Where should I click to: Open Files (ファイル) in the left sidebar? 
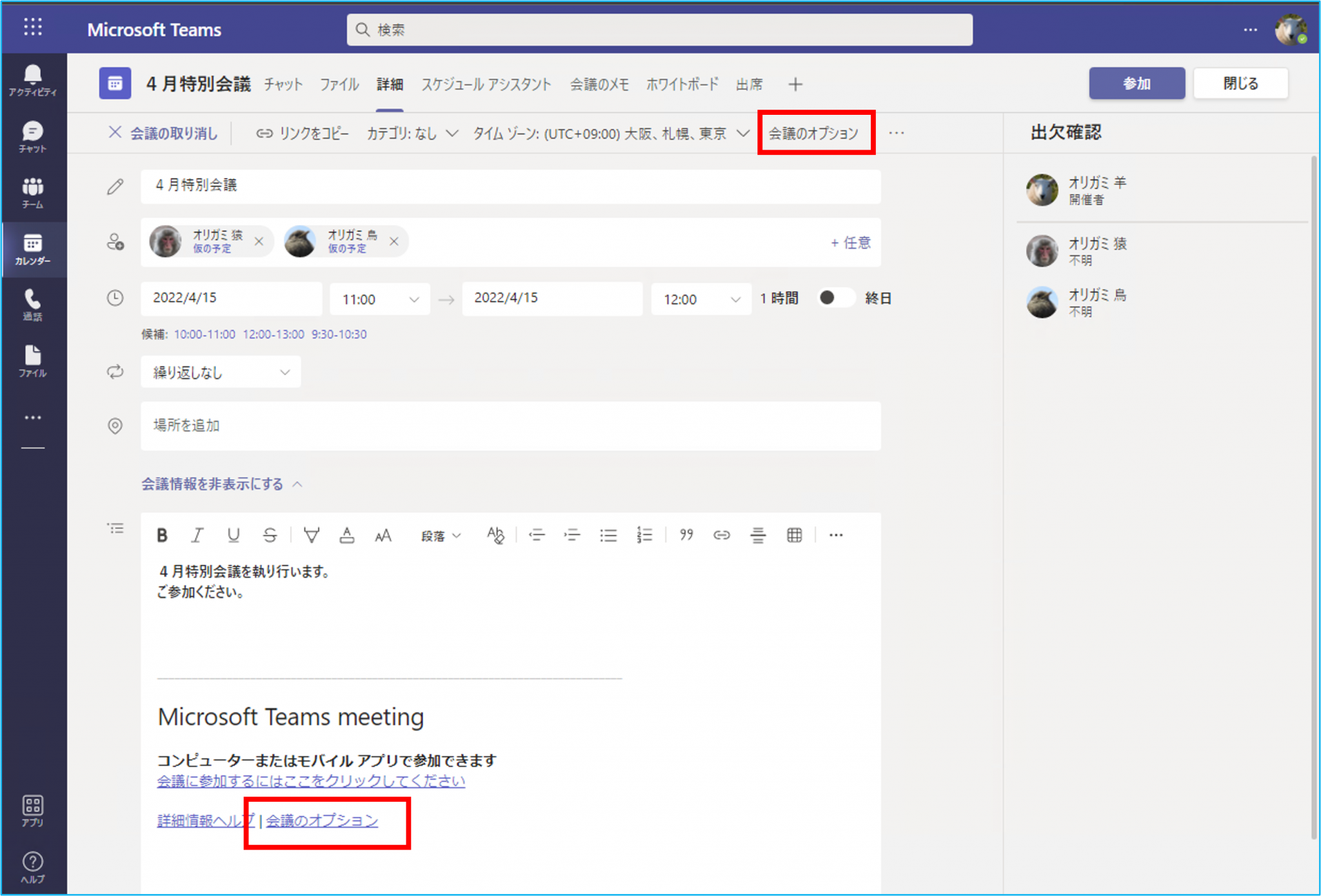tap(33, 361)
